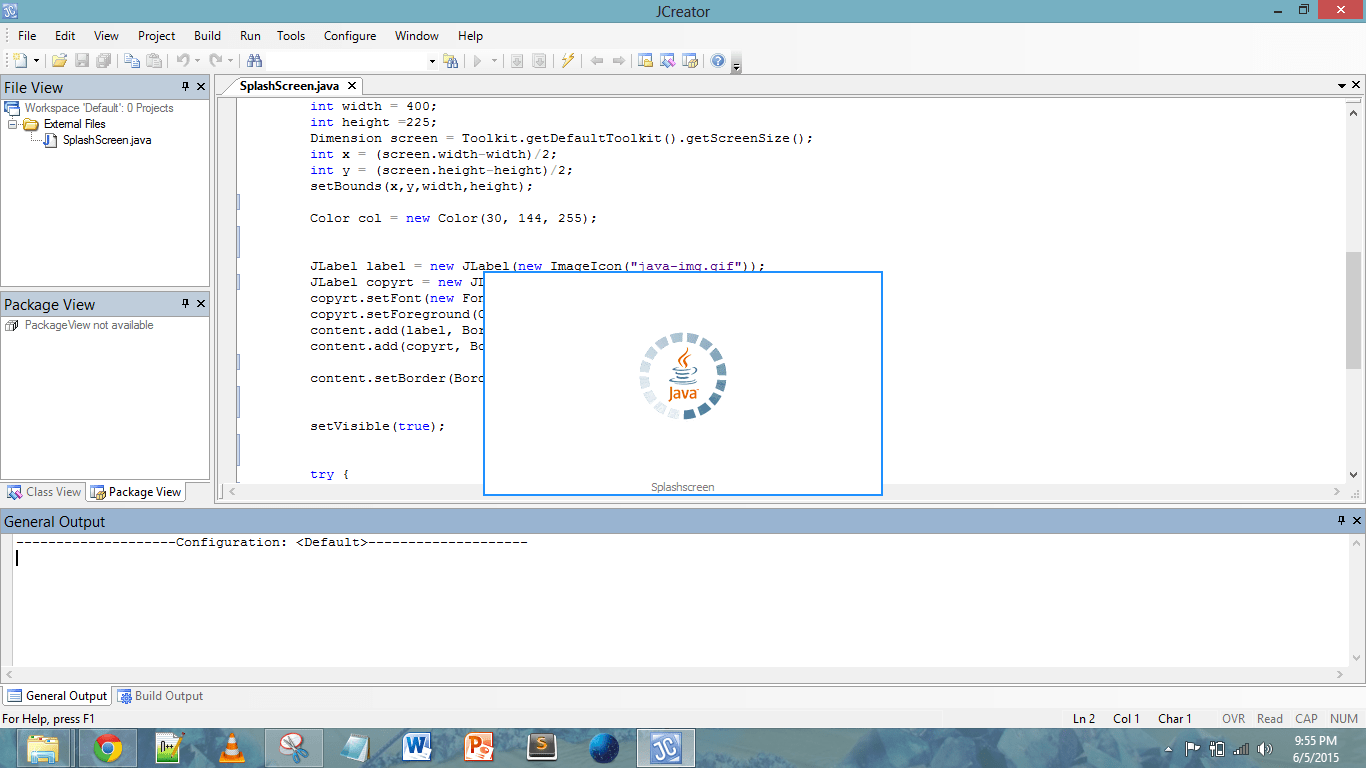1366x768 pixels.
Task: Collapse the External Files tree node
Action: point(13,124)
